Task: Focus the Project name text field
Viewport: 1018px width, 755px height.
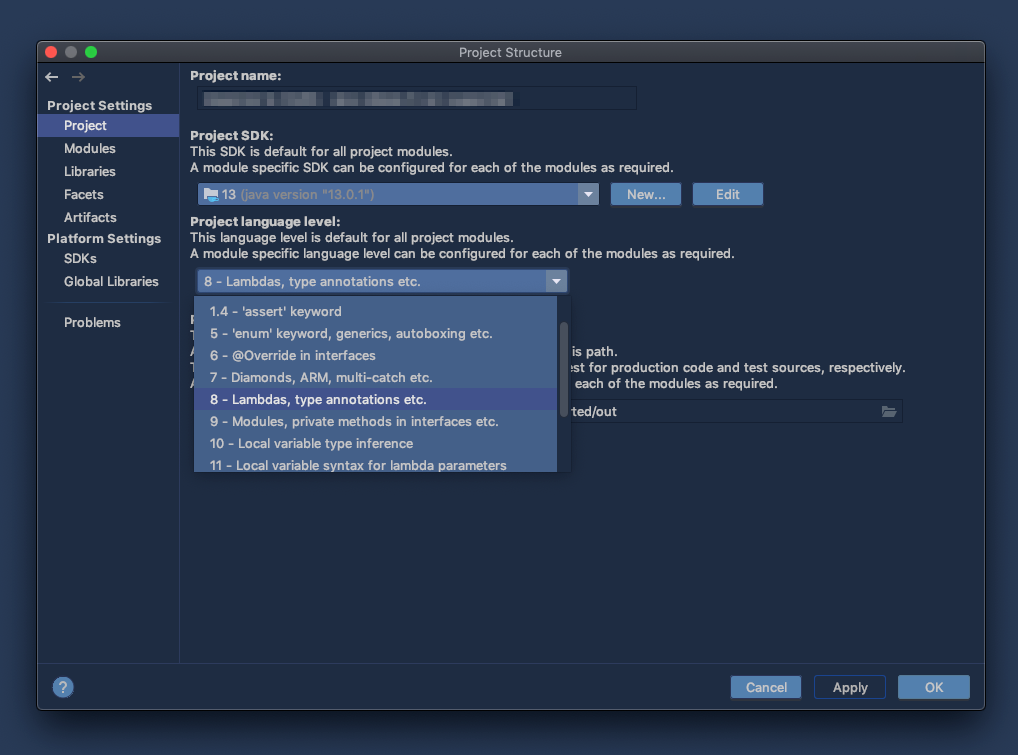Action: 416,98
